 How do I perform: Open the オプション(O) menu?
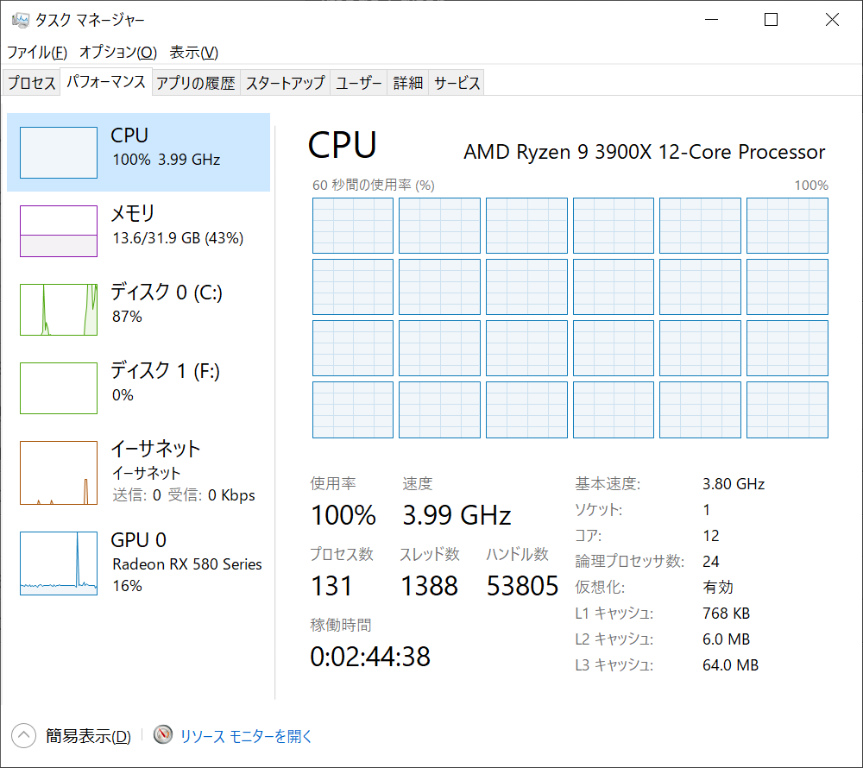tap(118, 52)
